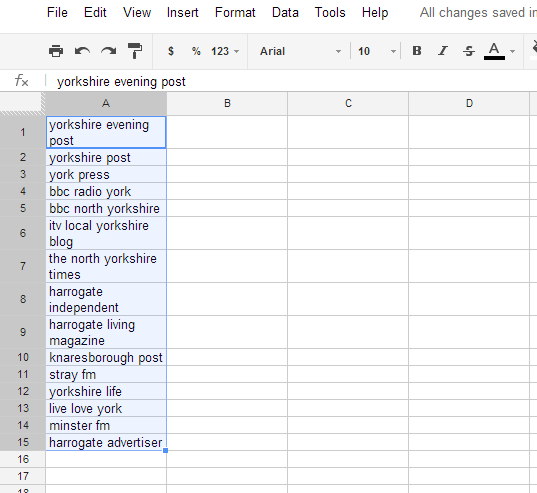Click cell 'bbc north yorkshire'

coord(106,208)
